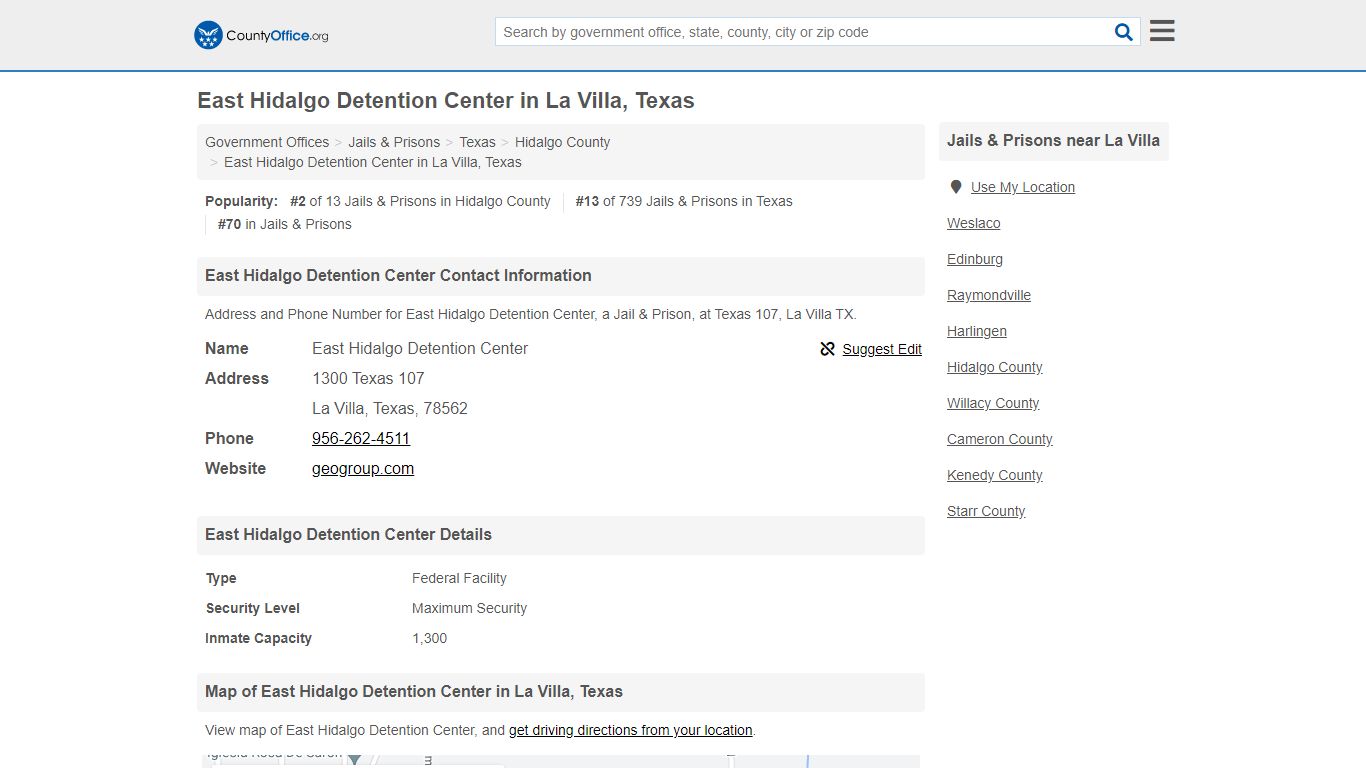
Task: Open Jails & Prisons breadcrumb
Action: (394, 142)
